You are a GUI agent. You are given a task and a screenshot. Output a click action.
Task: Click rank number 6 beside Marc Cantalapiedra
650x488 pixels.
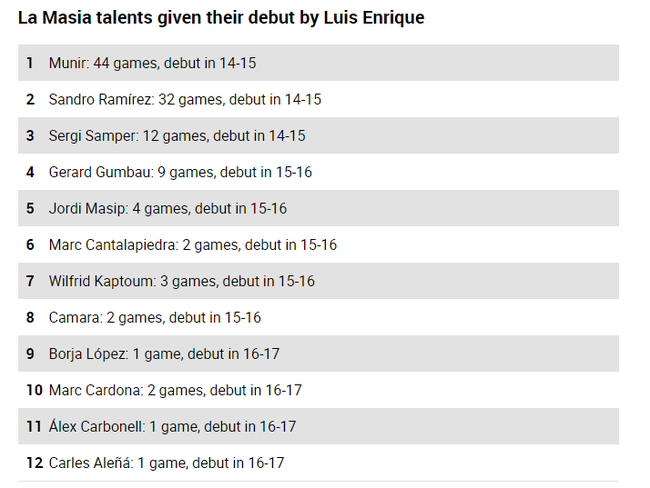30,245
